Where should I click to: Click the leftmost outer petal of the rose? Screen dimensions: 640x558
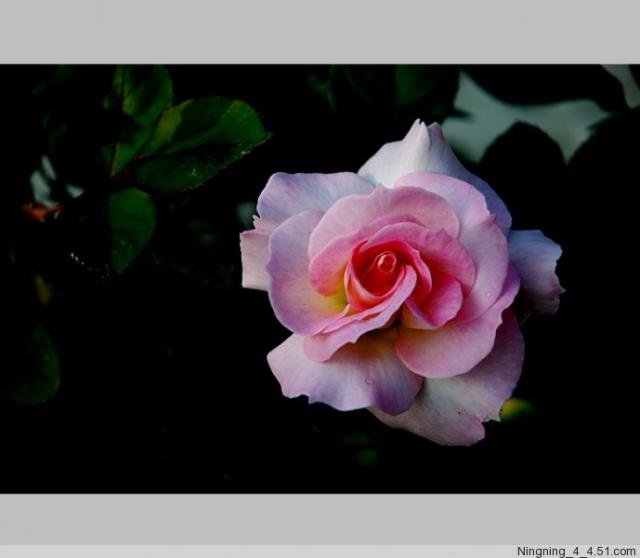255,257
